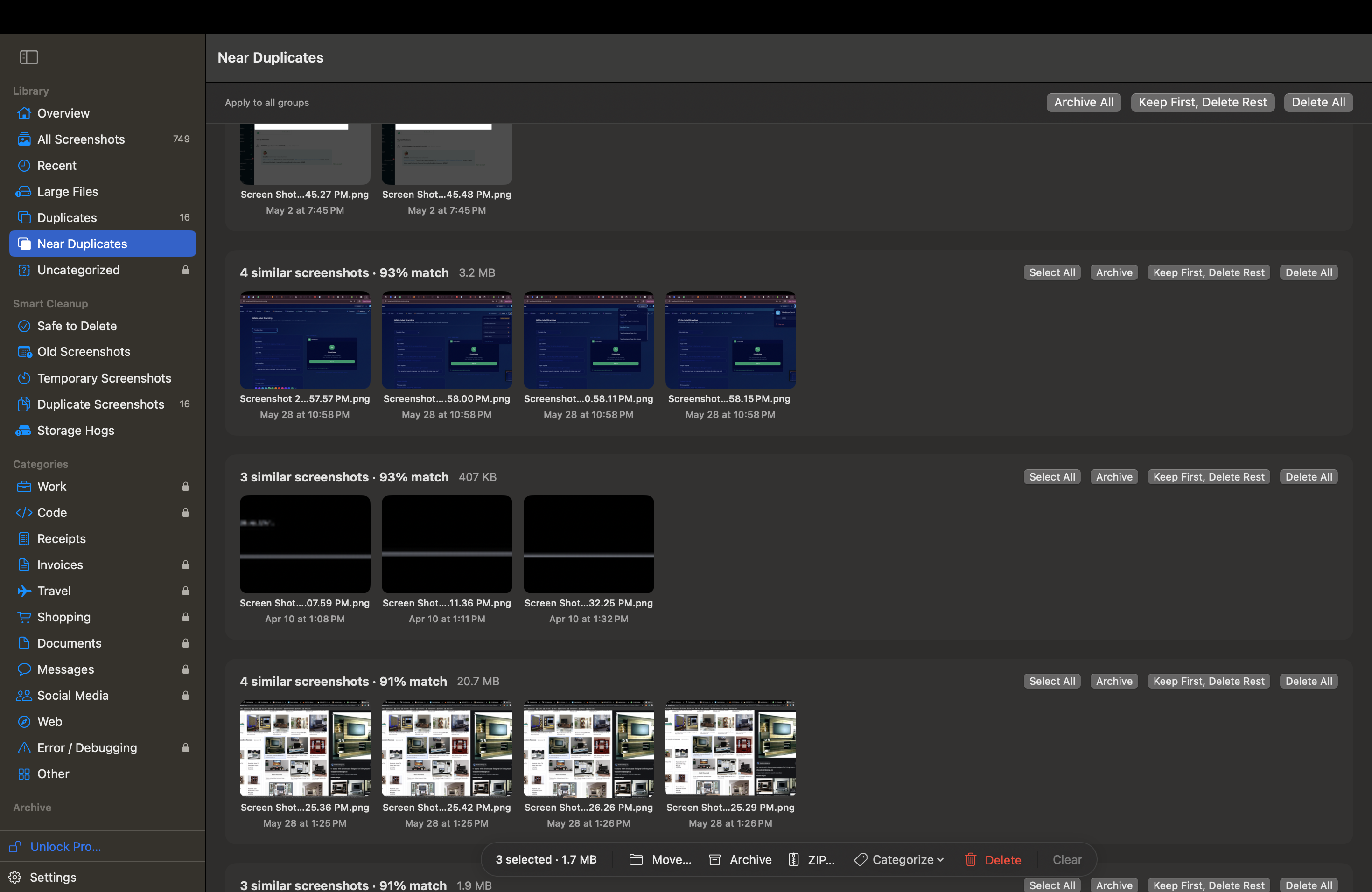1372x892 pixels.
Task: Open the Categorize dropdown menu
Action: tap(899, 859)
